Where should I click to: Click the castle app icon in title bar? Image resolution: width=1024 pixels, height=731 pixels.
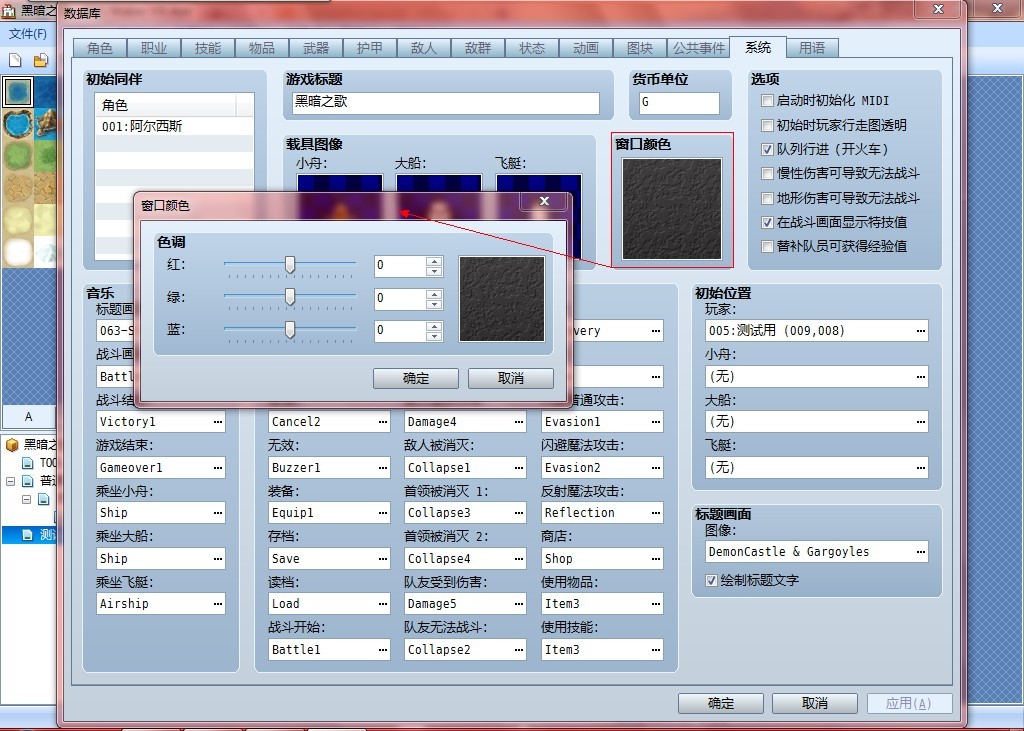pos(8,10)
